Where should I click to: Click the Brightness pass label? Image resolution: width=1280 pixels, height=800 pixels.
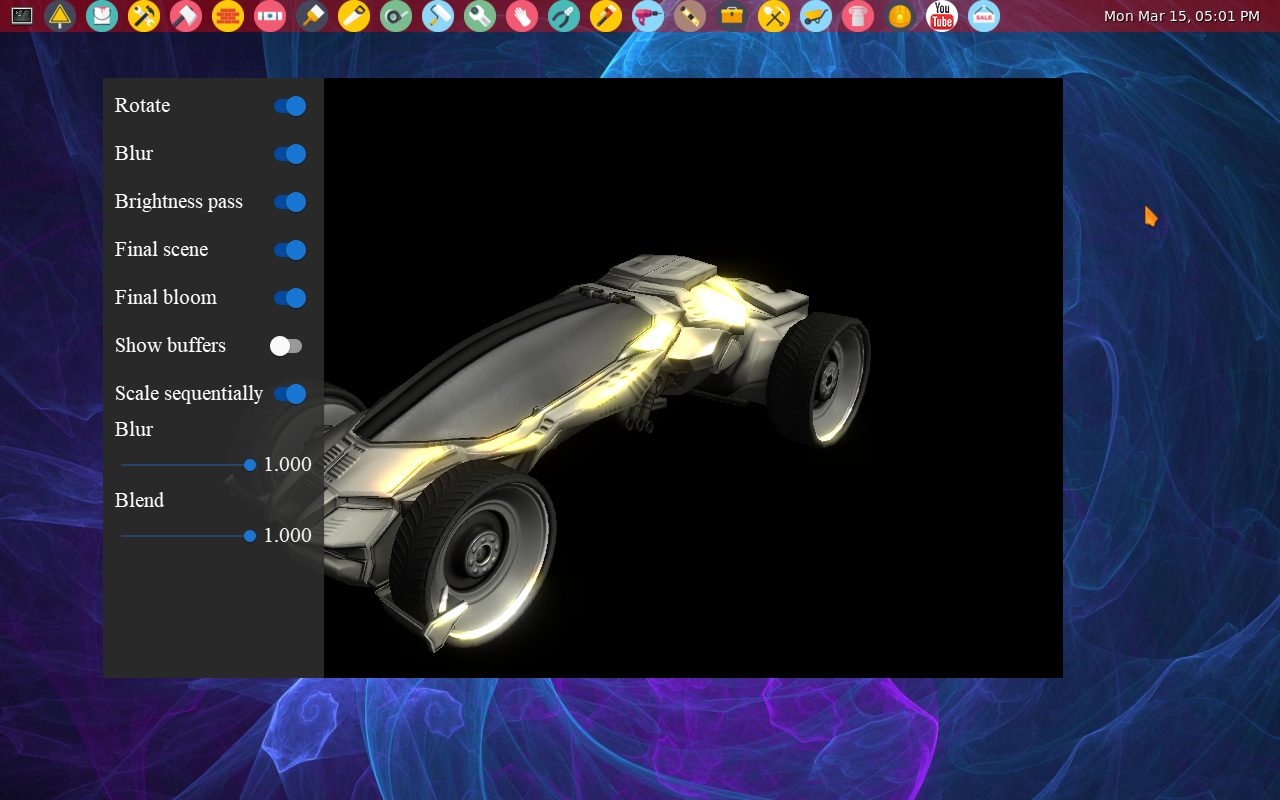pyautogui.click(x=179, y=202)
